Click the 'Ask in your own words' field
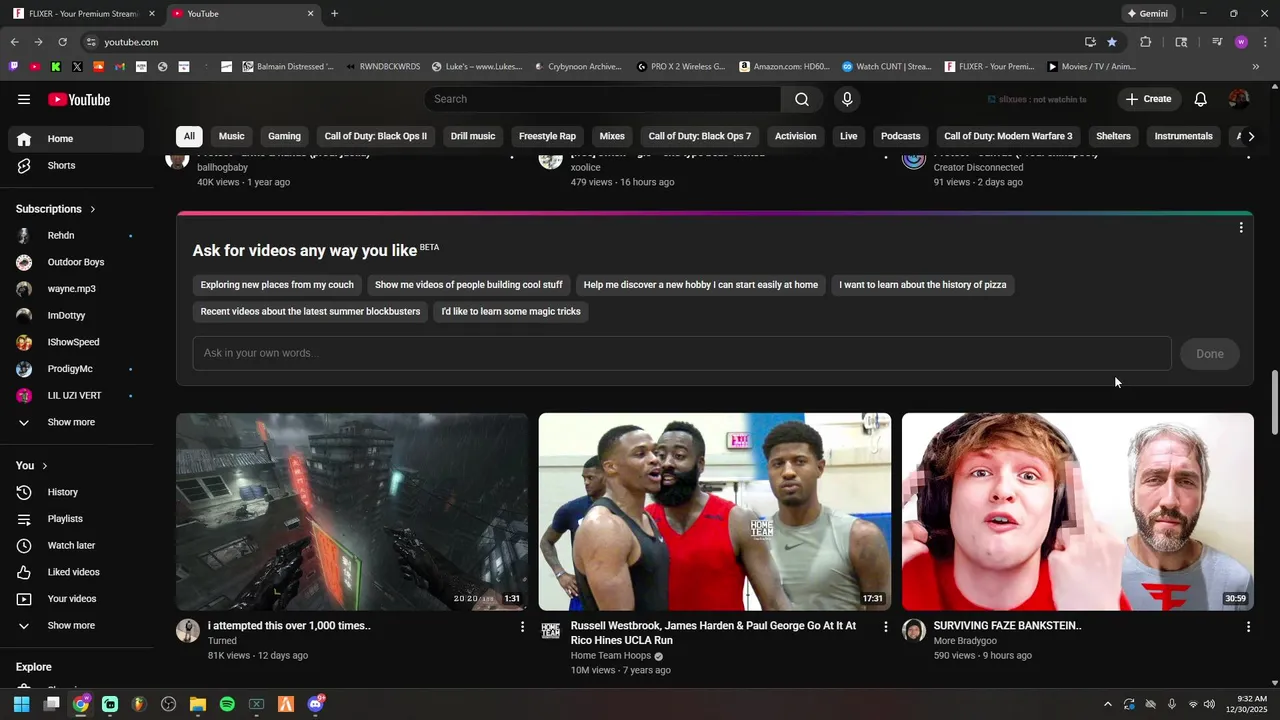The width and height of the screenshot is (1280, 720). pos(682,354)
